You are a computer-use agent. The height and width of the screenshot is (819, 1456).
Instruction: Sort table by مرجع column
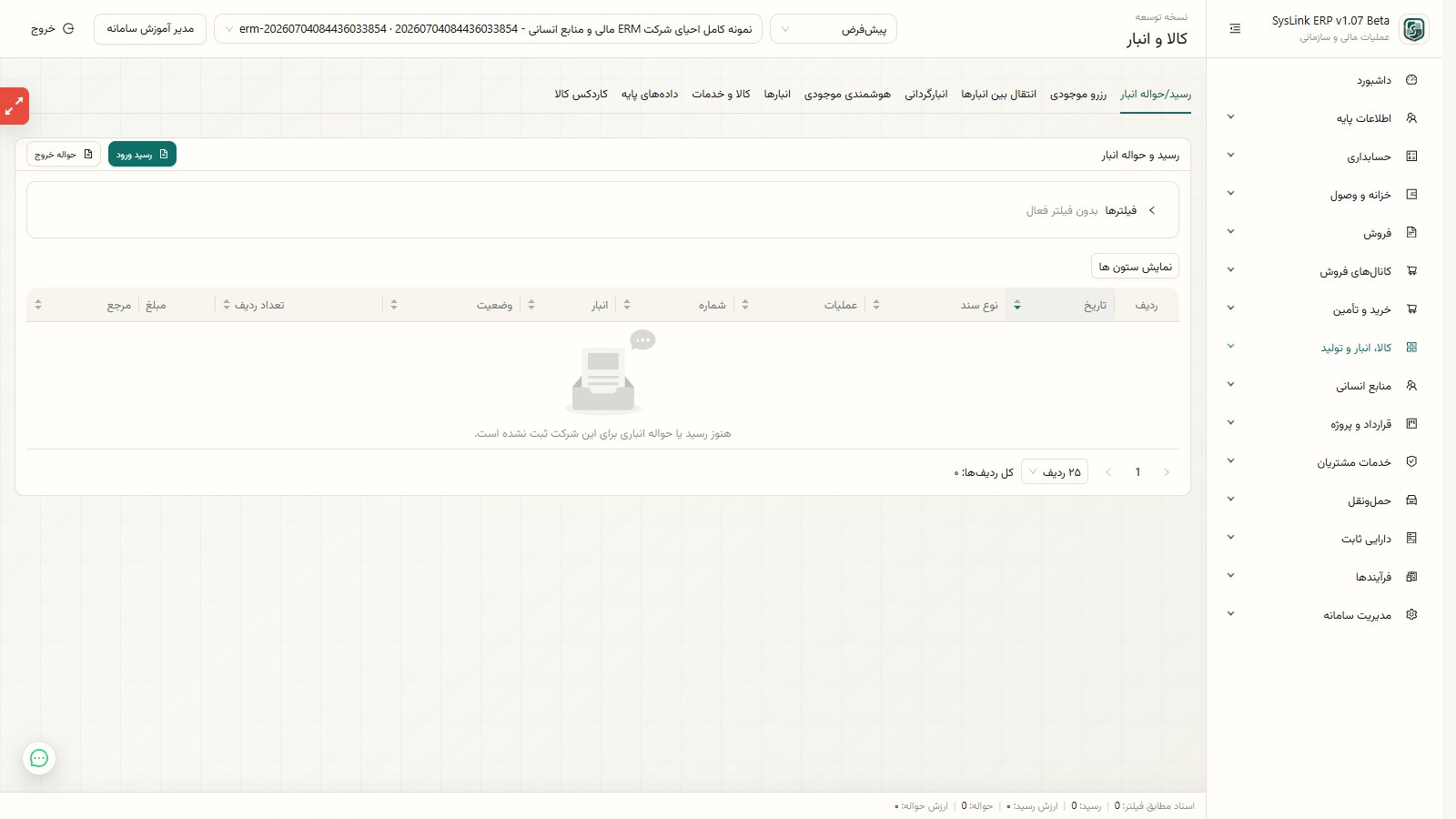point(82,305)
